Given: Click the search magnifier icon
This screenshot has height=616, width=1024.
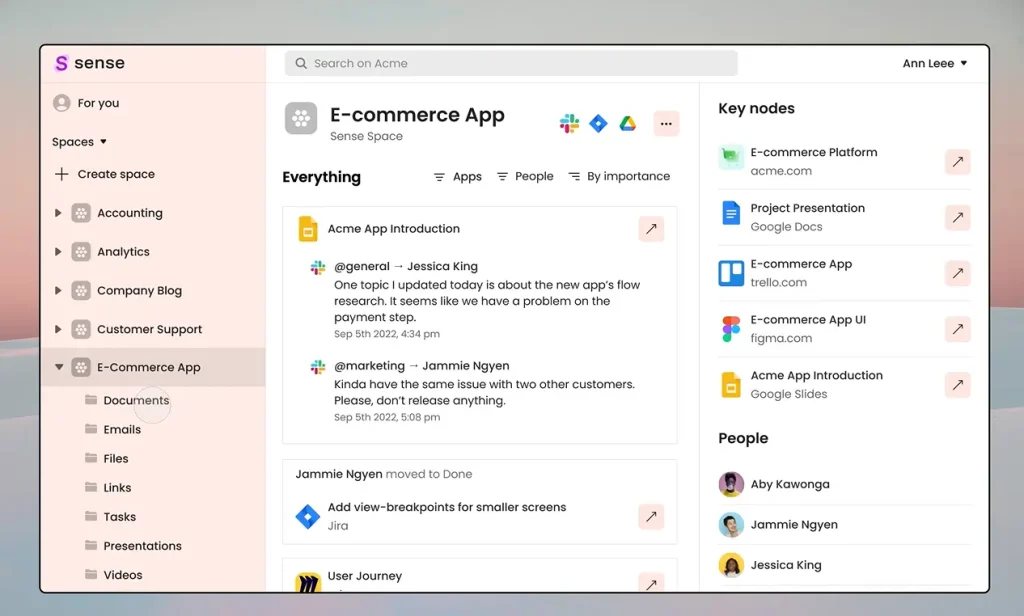Looking at the screenshot, I should pyautogui.click(x=301, y=63).
